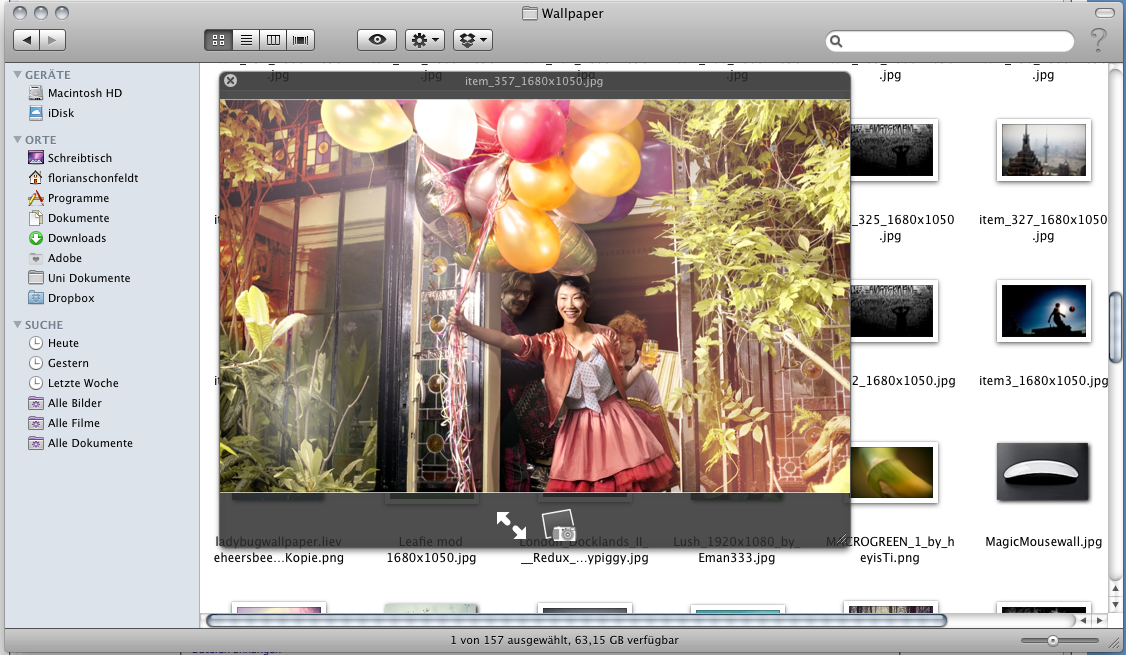Click the MagicMousewall.jpg filename label
This screenshot has height=655, width=1126.
[x=1043, y=542]
